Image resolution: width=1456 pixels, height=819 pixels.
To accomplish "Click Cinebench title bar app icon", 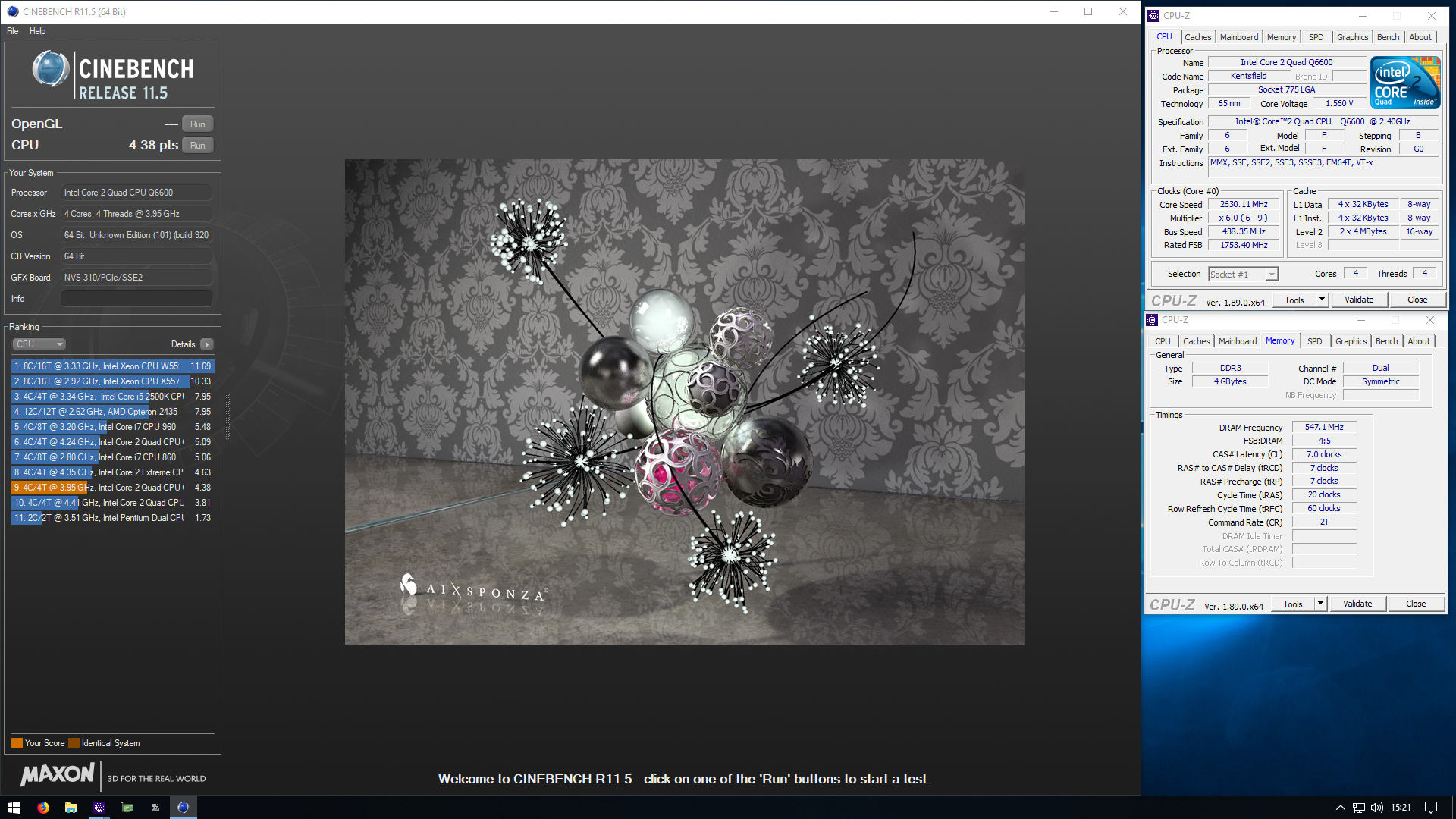I will pos(13,11).
